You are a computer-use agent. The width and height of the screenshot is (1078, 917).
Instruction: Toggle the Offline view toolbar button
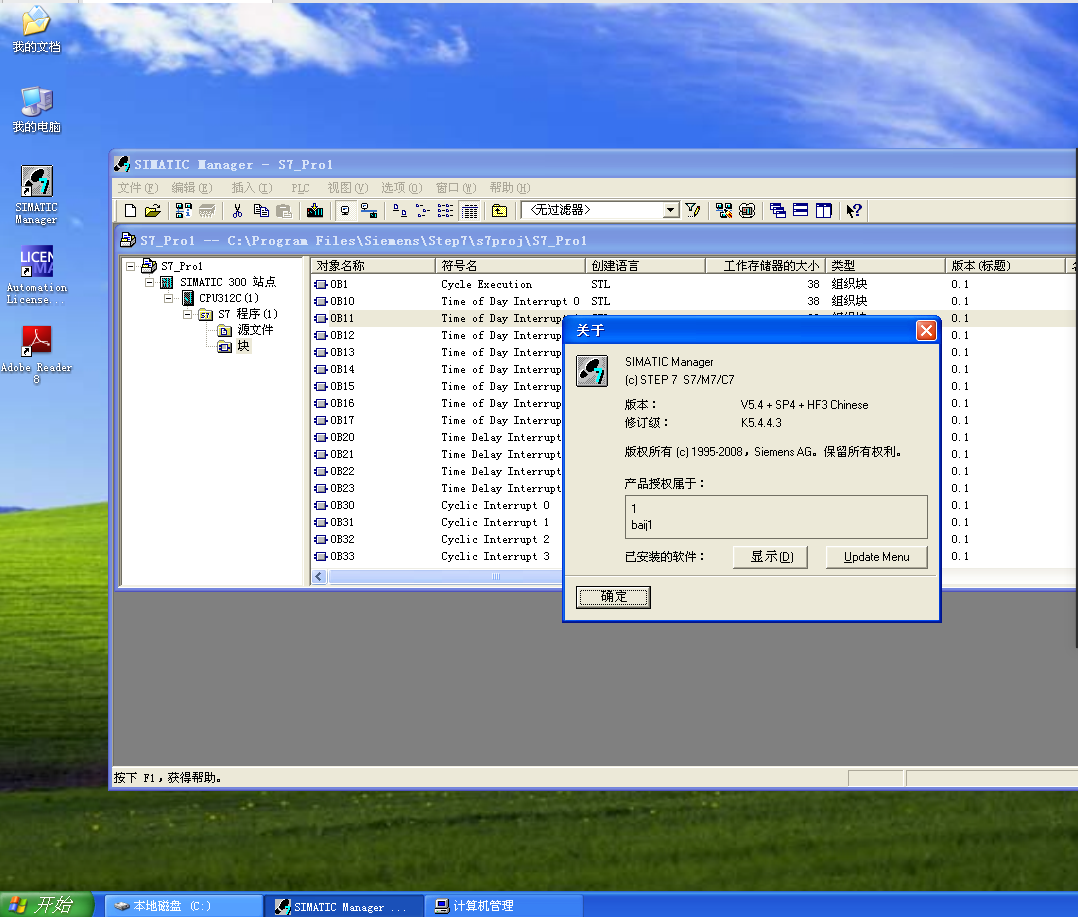tap(345, 210)
